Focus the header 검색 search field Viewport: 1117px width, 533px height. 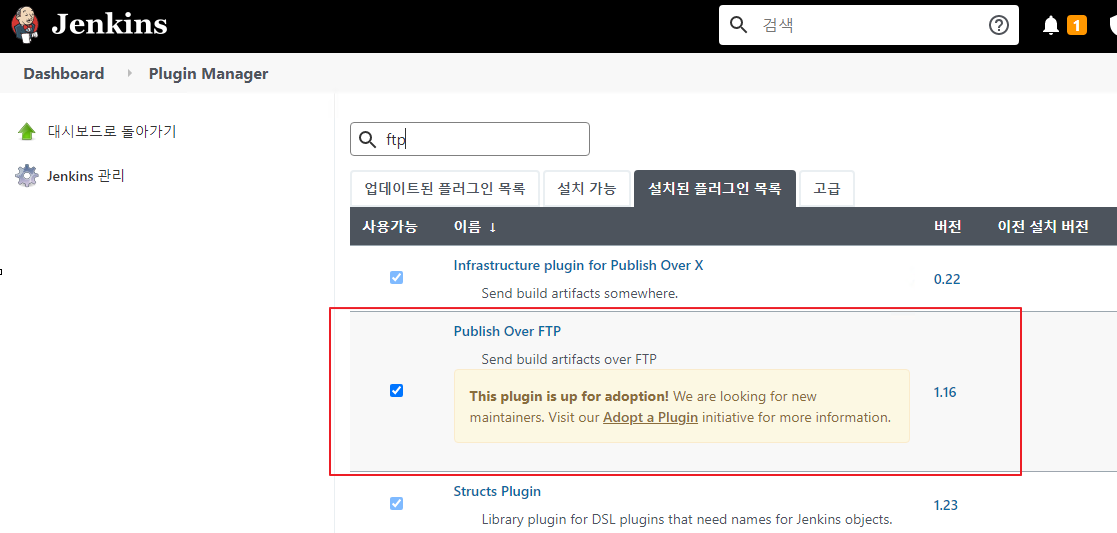[x=868, y=25]
